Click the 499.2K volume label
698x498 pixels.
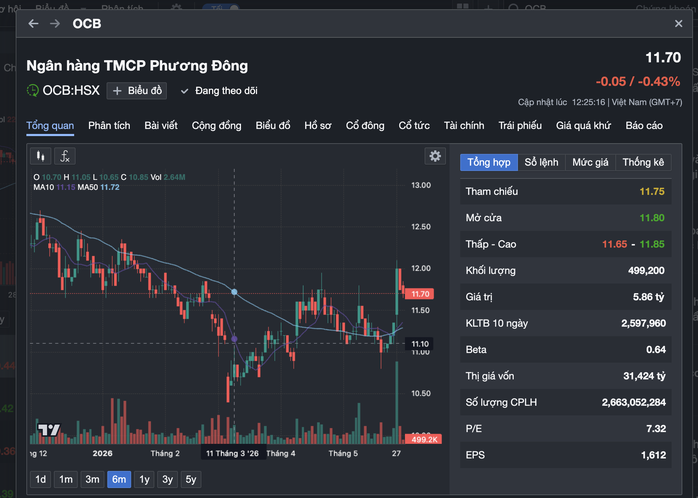pyautogui.click(x=424, y=439)
